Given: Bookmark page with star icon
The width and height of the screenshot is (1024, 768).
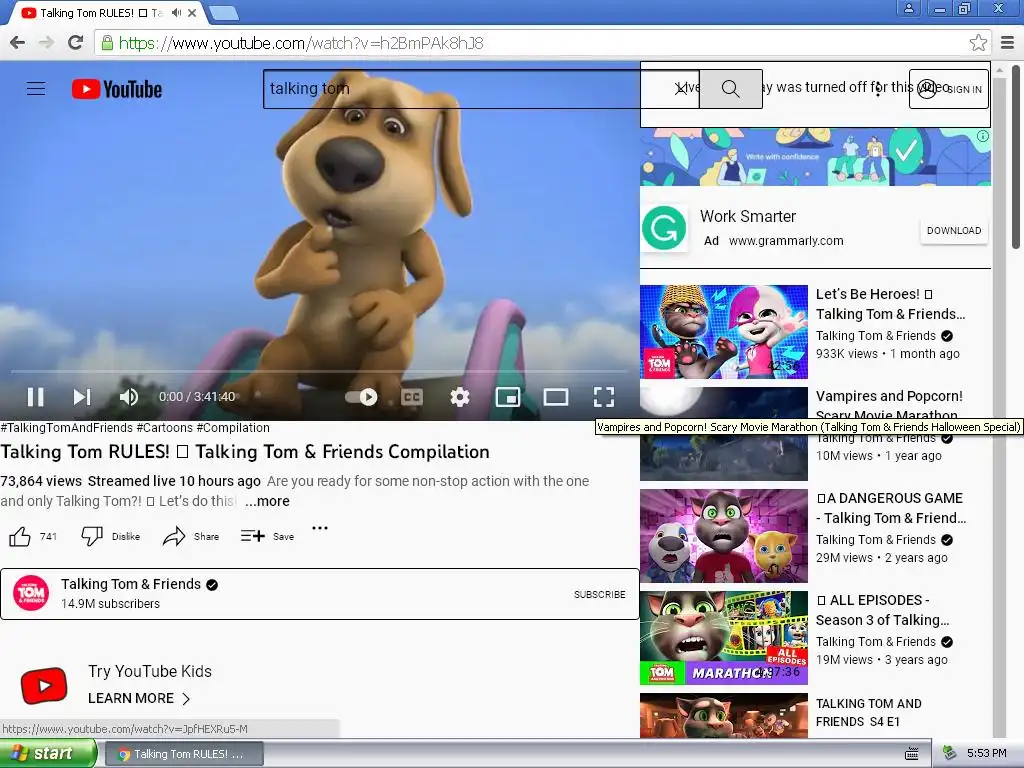Looking at the screenshot, I should 978,42.
